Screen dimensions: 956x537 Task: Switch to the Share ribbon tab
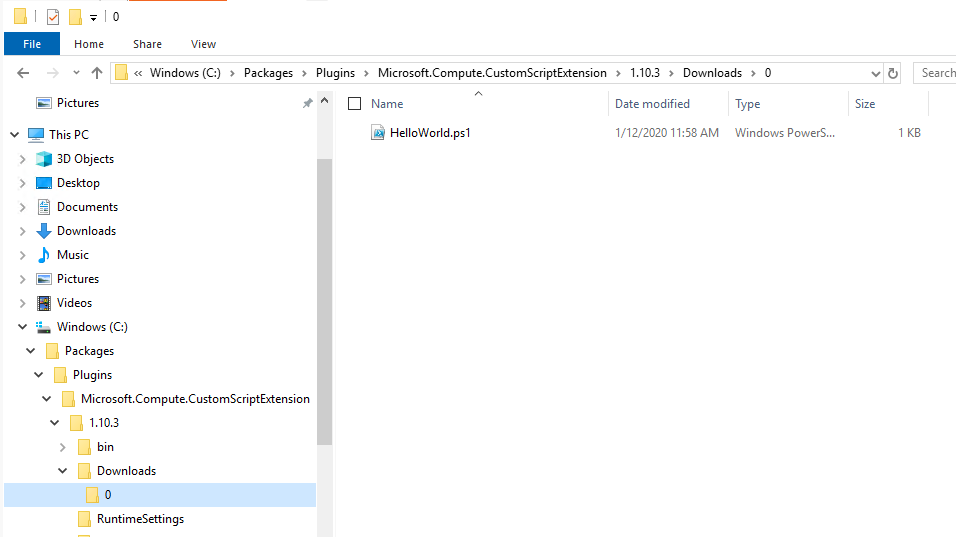pyautogui.click(x=148, y=44)
